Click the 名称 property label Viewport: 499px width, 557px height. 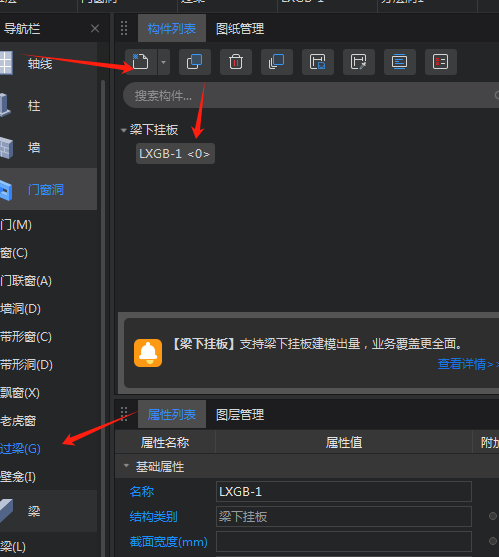pos(141,492)
